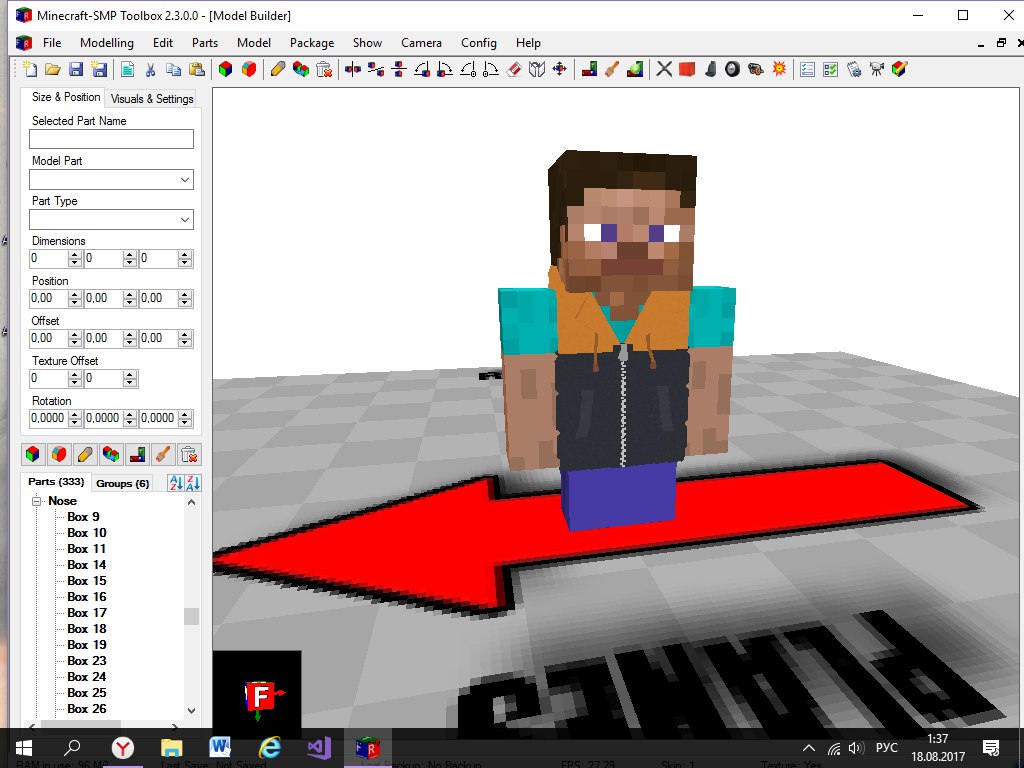Switch to the Groups (6) tab
Screen dimensions: 1024x768
pyautogui.click(x=123, y=483)
